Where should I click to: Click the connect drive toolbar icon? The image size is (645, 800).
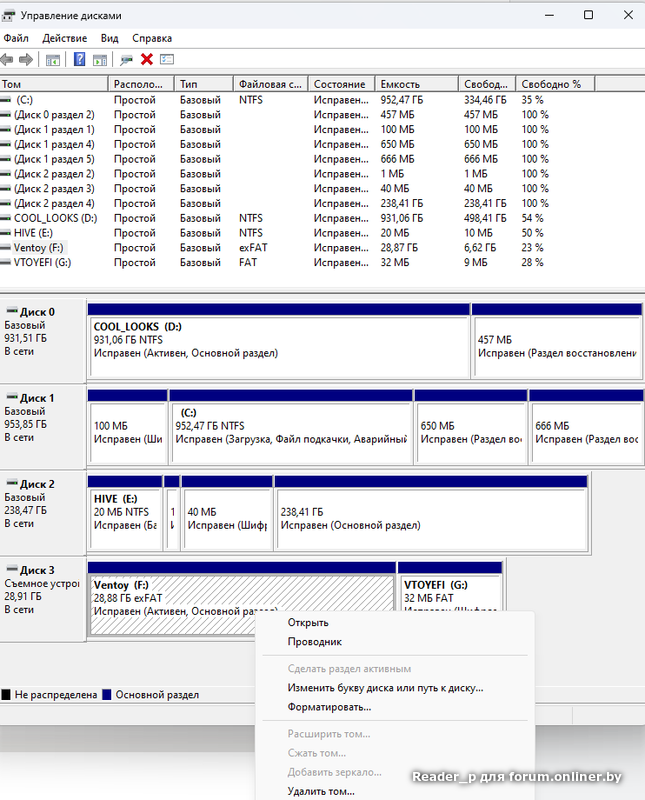[x=126, y=60]
